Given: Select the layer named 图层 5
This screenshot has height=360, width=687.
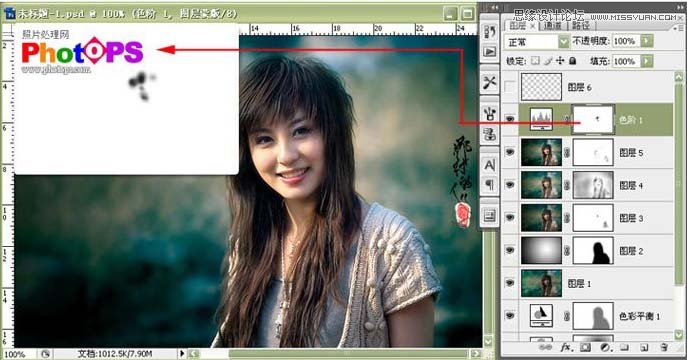Looking at the screenshot, I should click(x=631, y=152).
